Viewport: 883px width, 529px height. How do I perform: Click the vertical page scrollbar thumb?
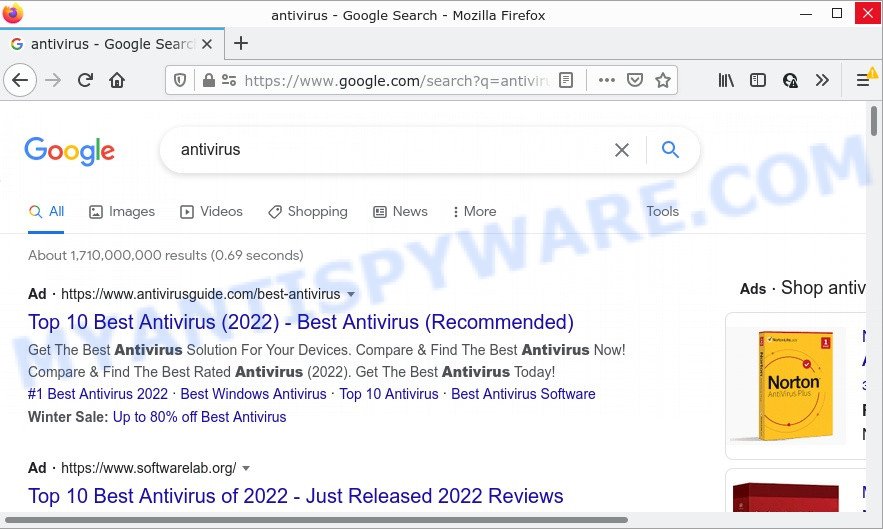click(873, 121)
